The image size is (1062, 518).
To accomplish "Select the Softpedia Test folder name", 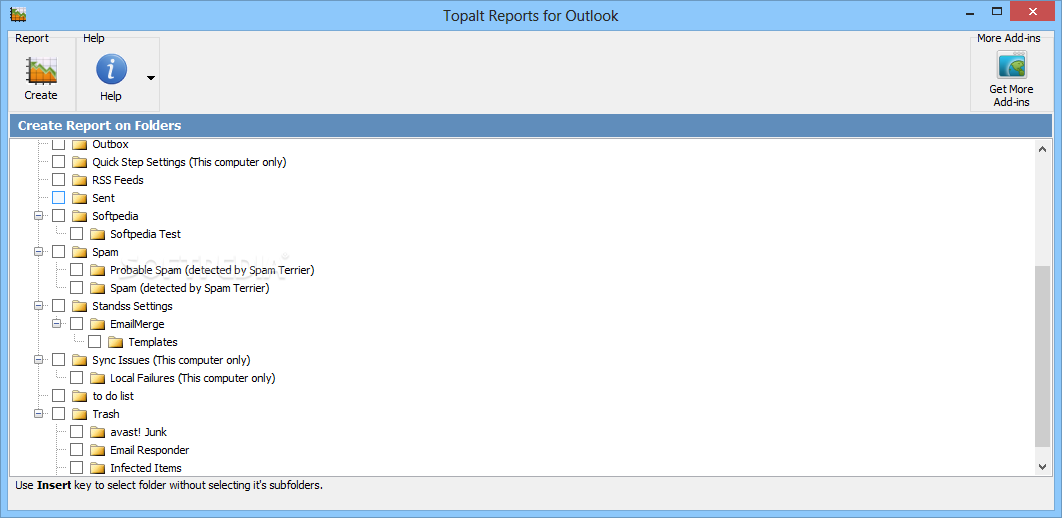I will 146,234.
